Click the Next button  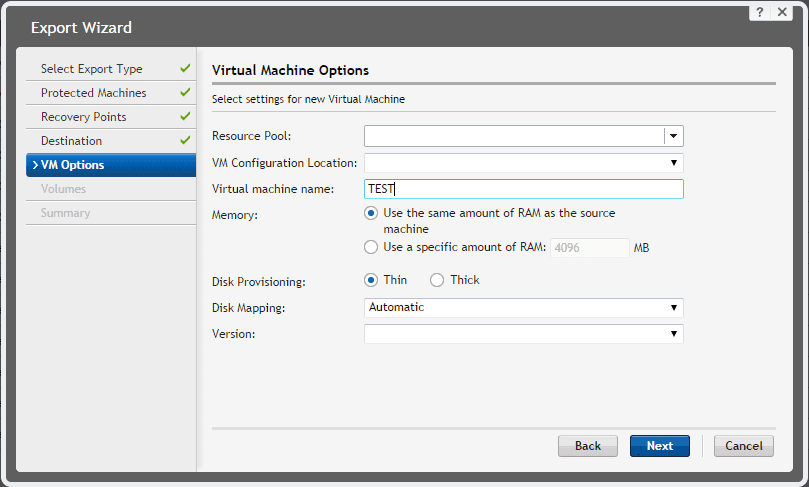click(x=660, y=446)
